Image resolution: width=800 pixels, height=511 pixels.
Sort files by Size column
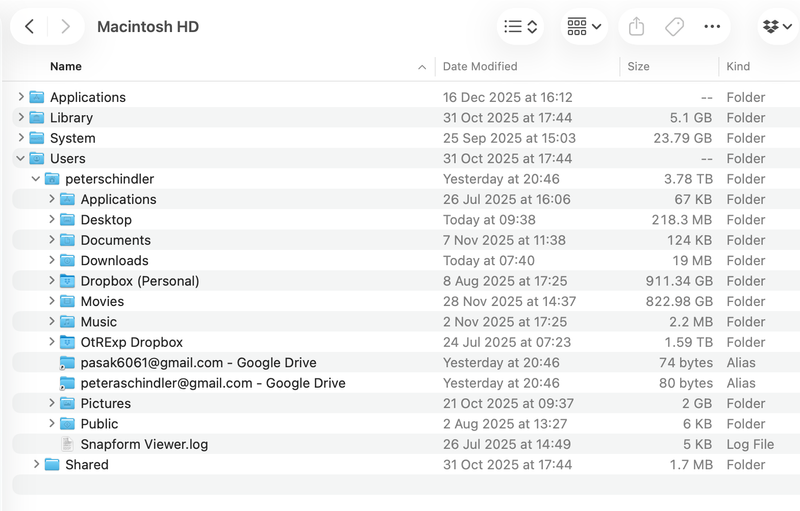tap(638, 67)
